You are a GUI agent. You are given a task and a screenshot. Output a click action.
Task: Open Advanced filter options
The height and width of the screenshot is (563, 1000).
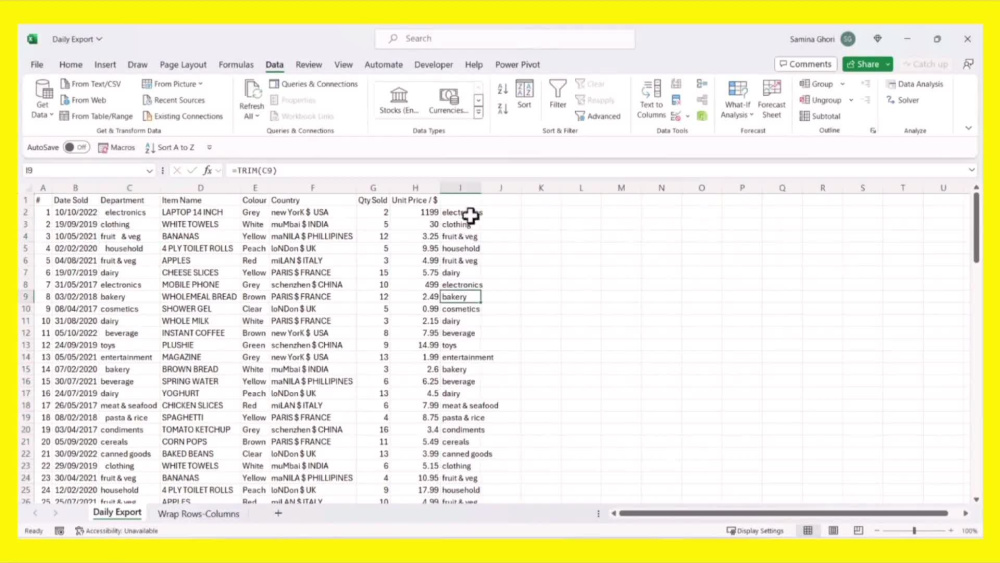point(598,116)
